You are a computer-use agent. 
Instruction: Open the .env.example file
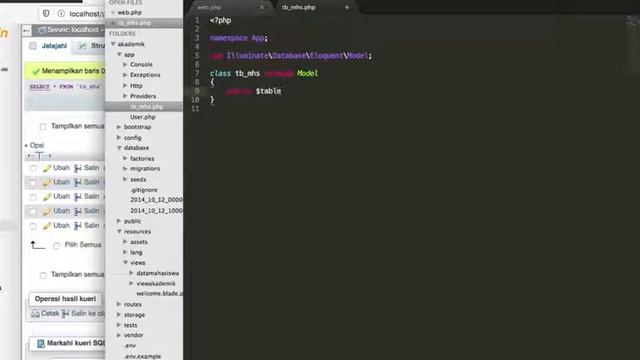coord(142,356)
